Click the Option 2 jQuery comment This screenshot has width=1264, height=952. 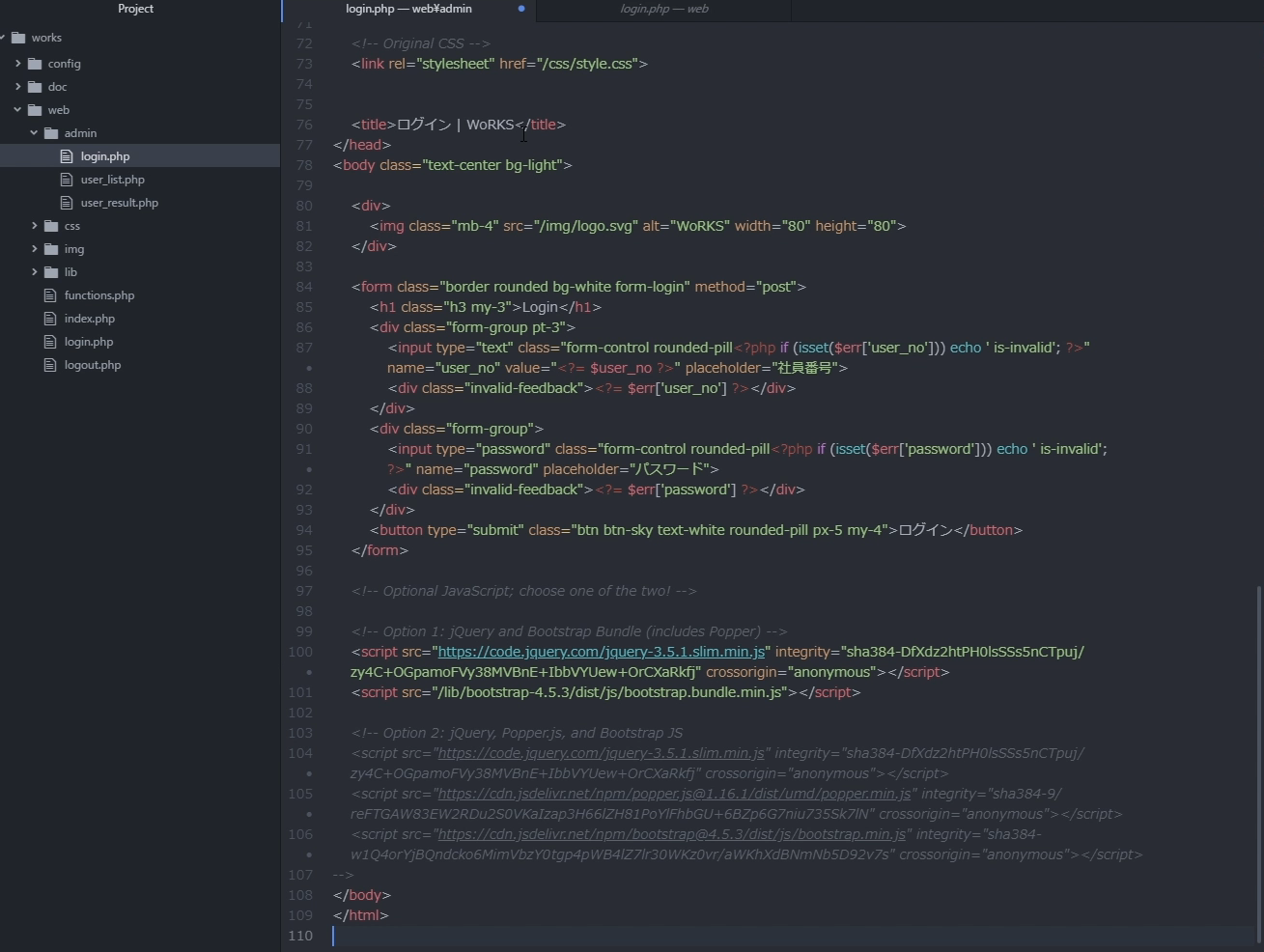(517, 733)
